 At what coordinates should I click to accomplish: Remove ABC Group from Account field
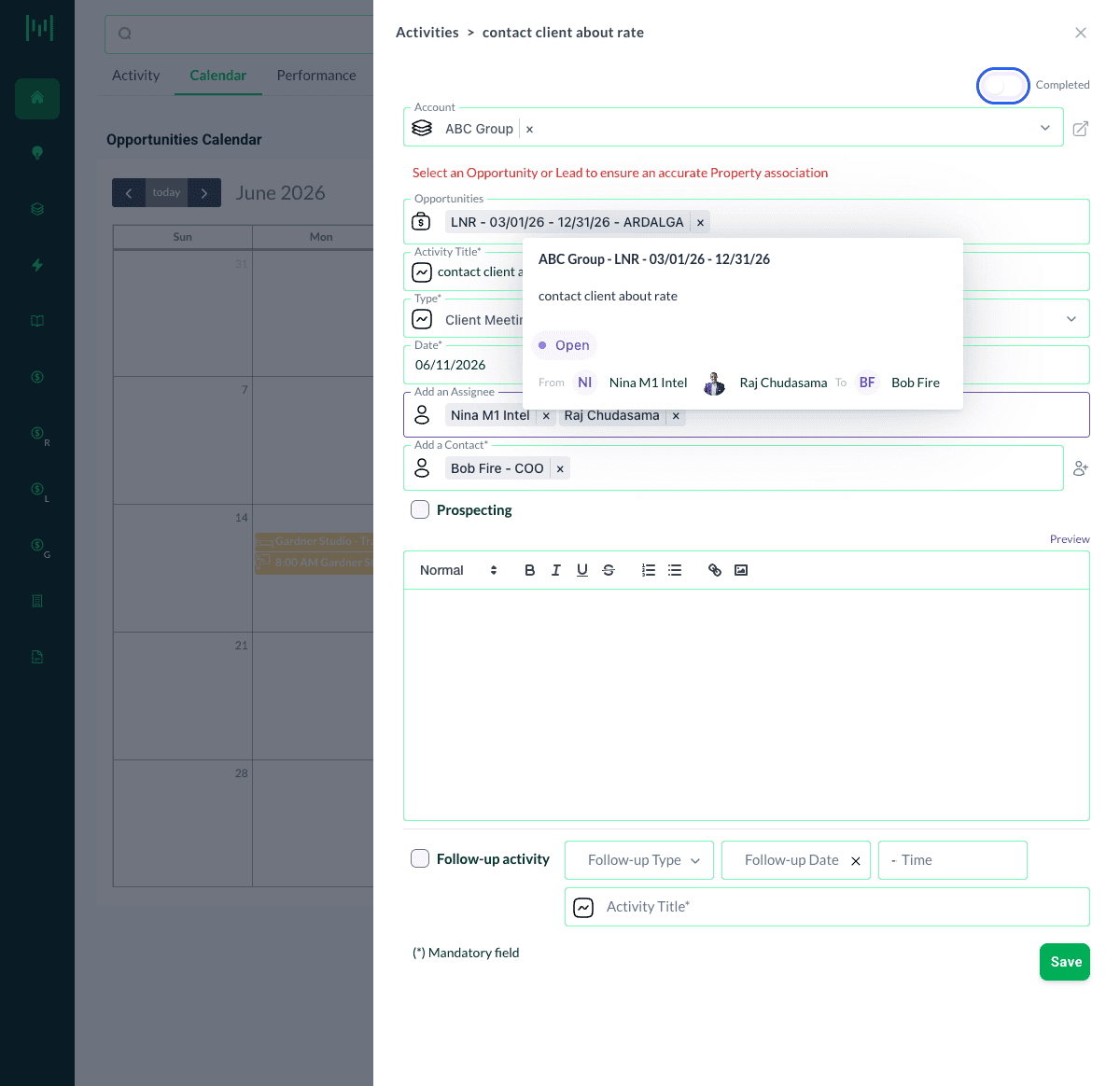(529, 130)
